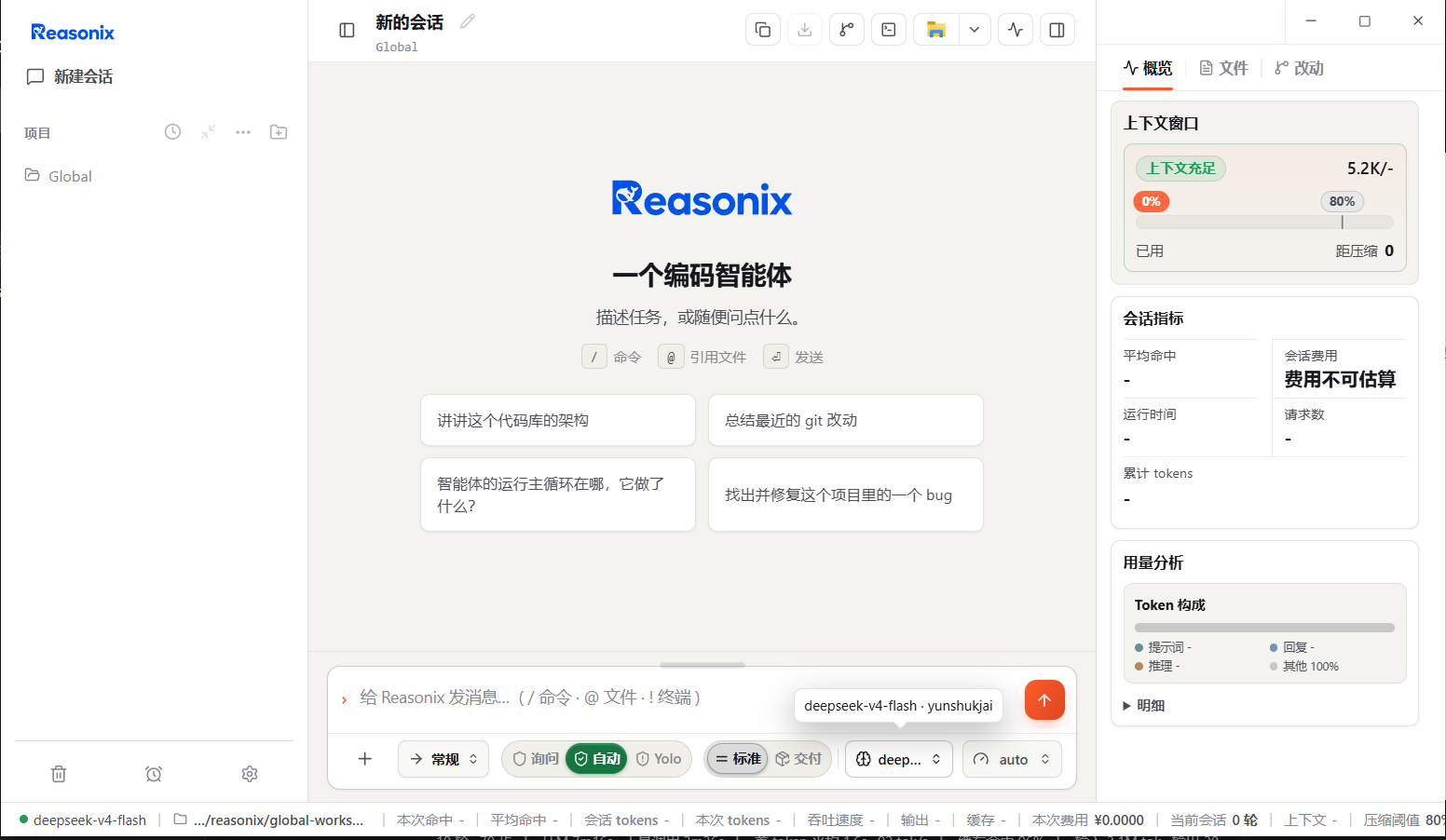The image size is (1446, 840).
Task: Open the auto reasoning effort dropdown
Action: point(1012,759)
